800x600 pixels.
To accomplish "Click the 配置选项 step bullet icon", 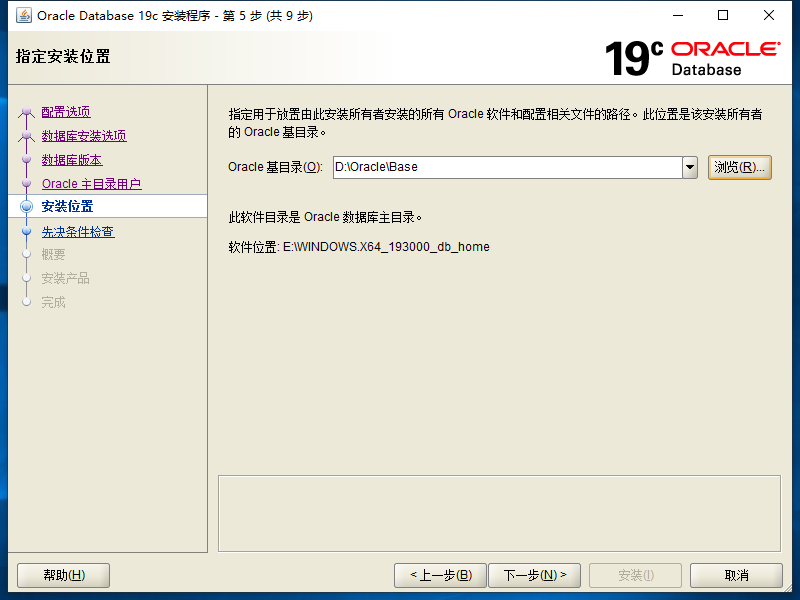I will pyautogui.click(x=27, y=112).
